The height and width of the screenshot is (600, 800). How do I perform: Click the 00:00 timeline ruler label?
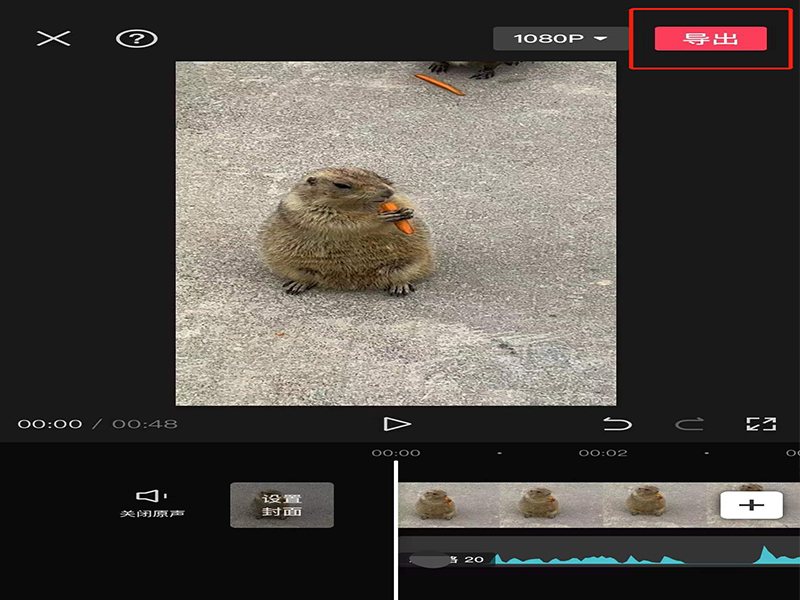tap(396, 453)
